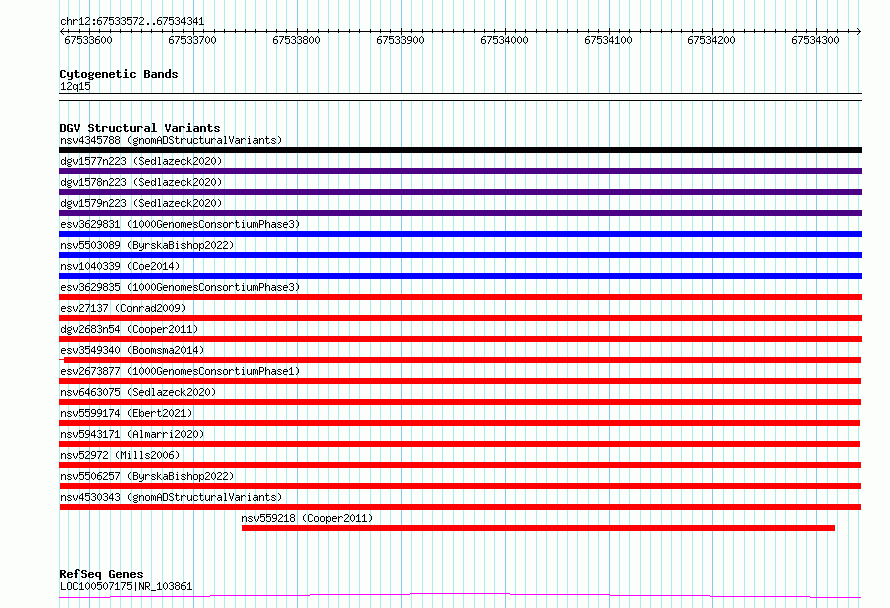Click the purple dgv1579n223 variant bar
Viewport: 890px width, 608px height.
click(x=460, y=213)
